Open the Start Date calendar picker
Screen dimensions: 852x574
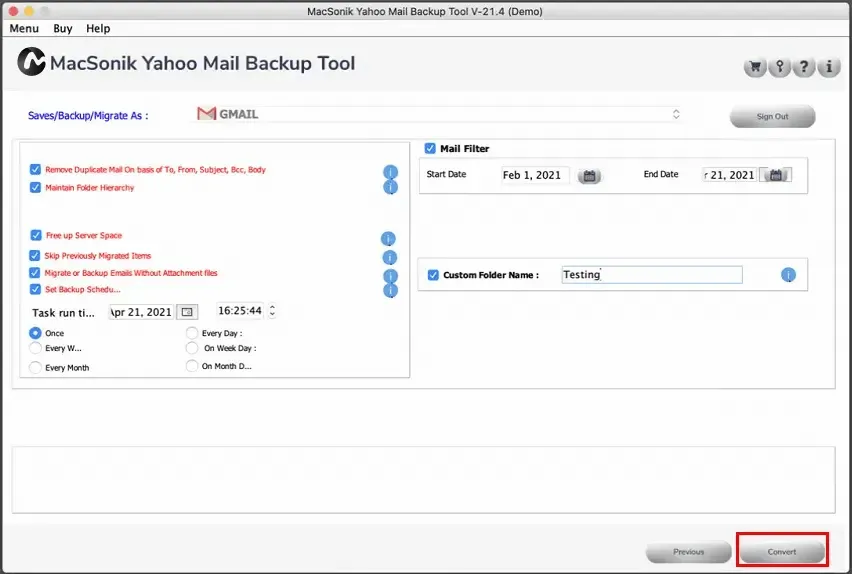589,176
